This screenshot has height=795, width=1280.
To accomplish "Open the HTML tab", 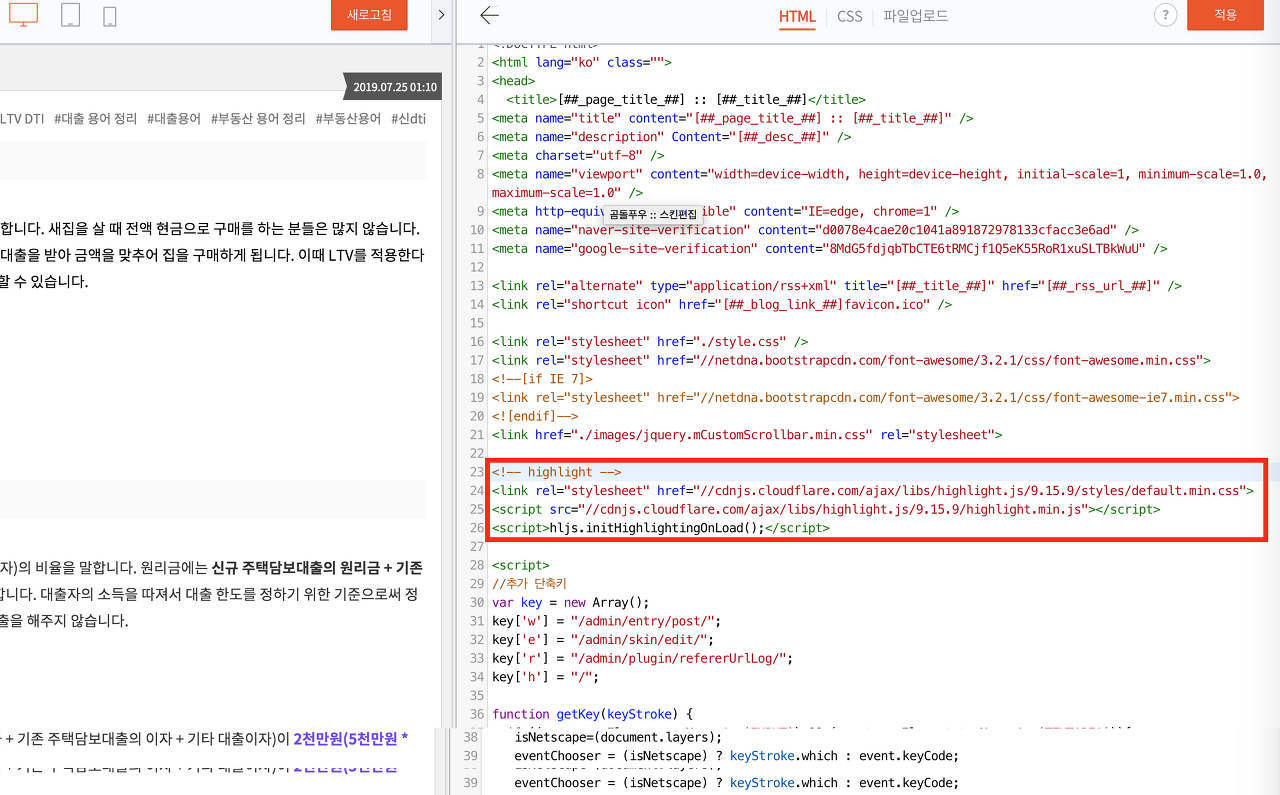I will [x=797, y=16].
